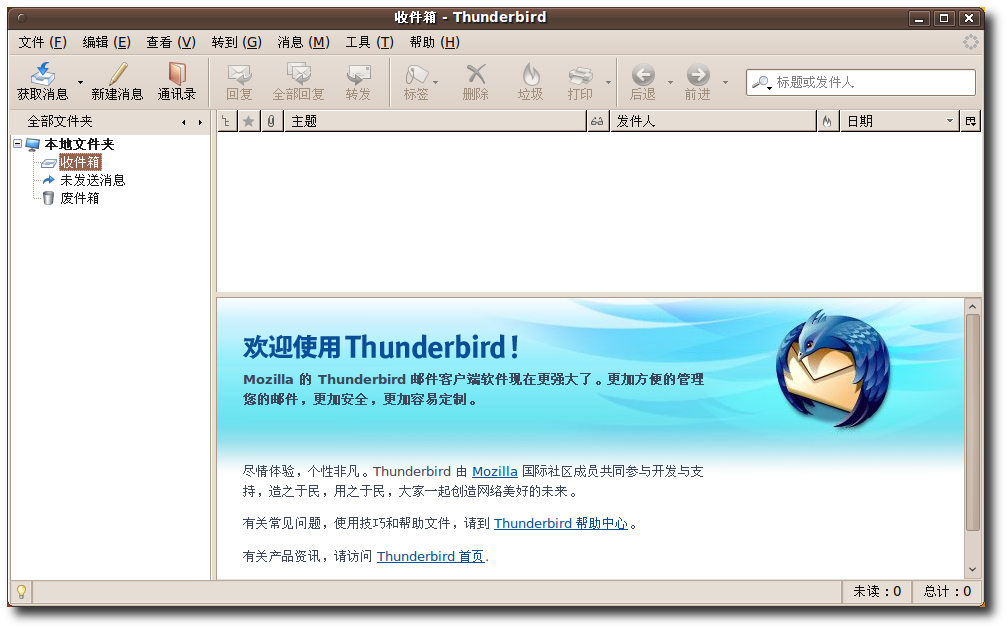Click the message pane scrollbar thumb

tap(973, 422)
